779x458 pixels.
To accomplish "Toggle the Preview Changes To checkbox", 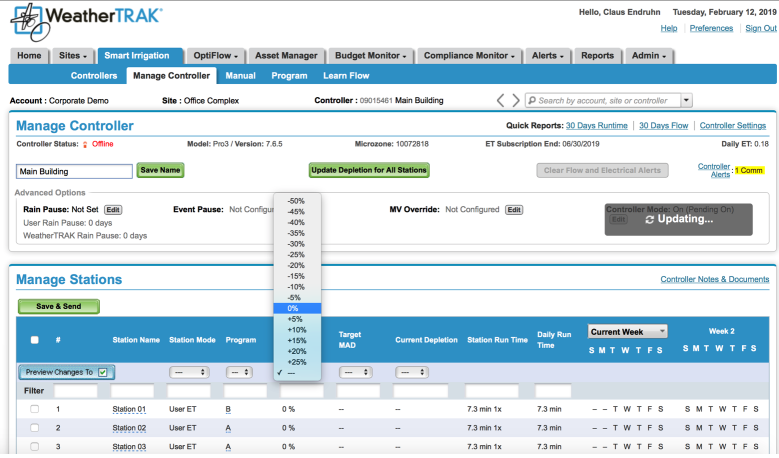I will point(103,372).
